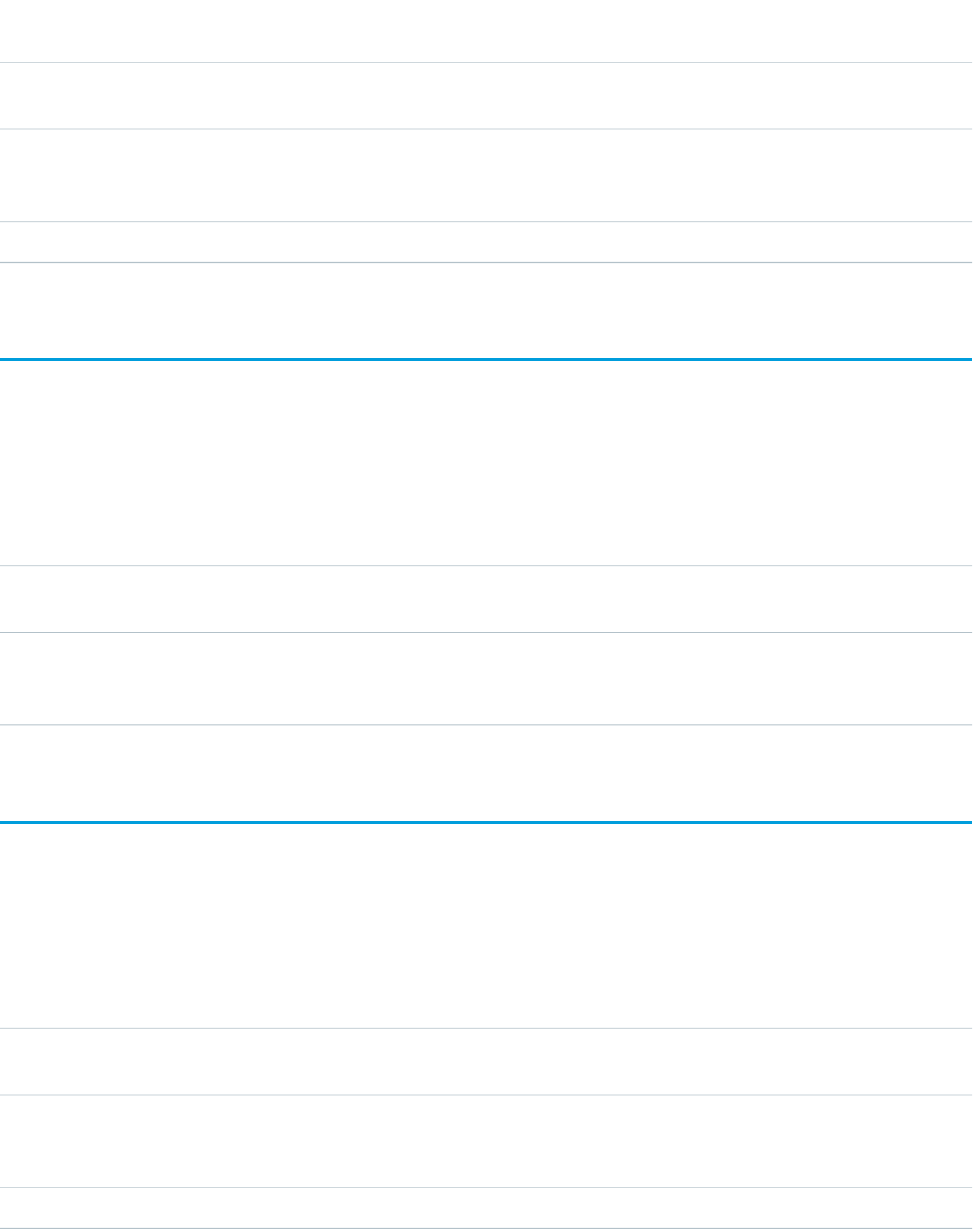Screen dimensions: 973x1229
Task: Click the narrow empty row above upper blue line
Action: (486, 242)
